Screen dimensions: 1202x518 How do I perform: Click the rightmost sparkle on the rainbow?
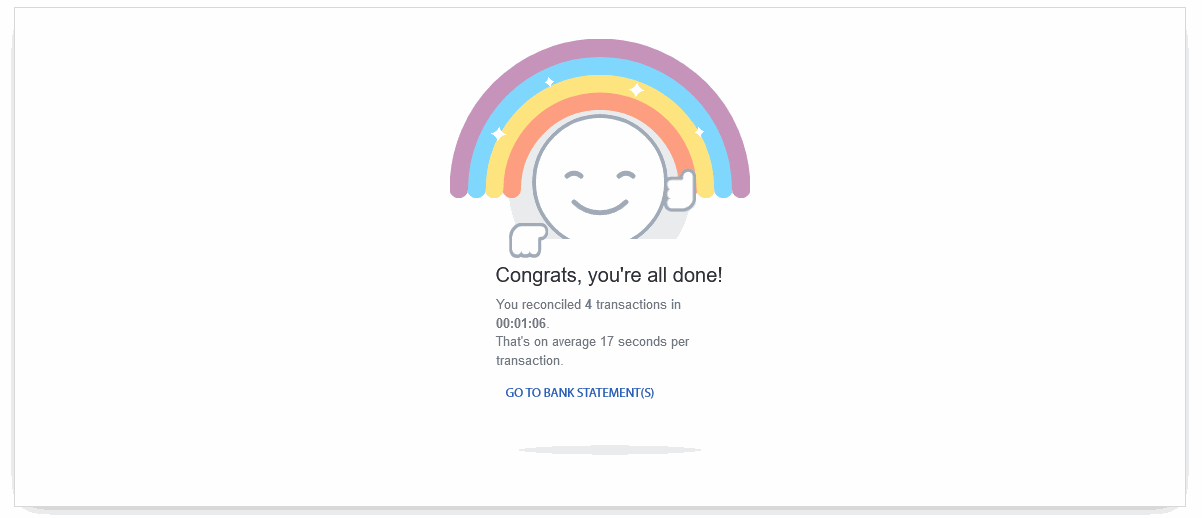tap(699, 132)
